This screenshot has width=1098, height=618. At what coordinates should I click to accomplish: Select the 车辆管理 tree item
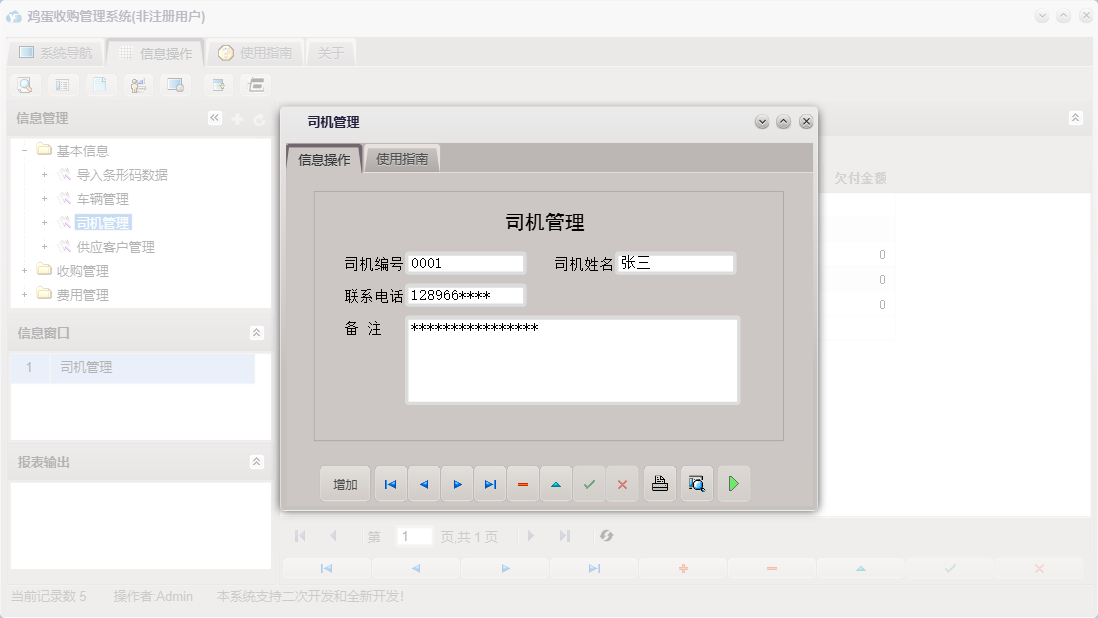tap(105, 198)
